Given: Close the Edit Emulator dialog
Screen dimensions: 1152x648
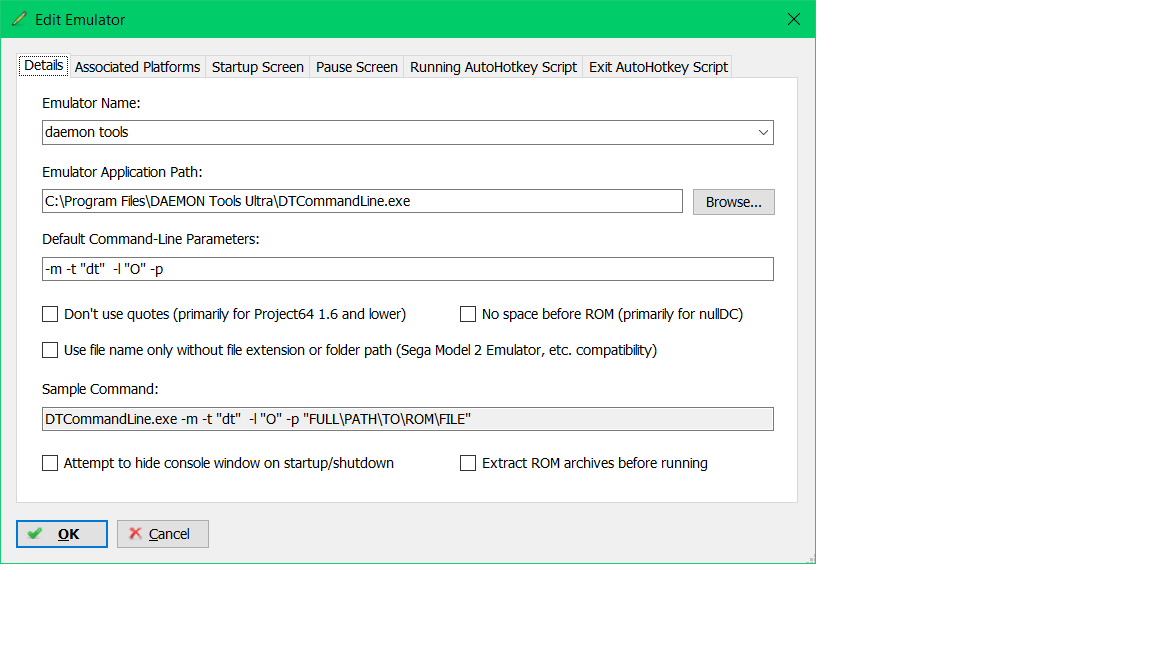Looking at the screenshot, I should (793, 19).
